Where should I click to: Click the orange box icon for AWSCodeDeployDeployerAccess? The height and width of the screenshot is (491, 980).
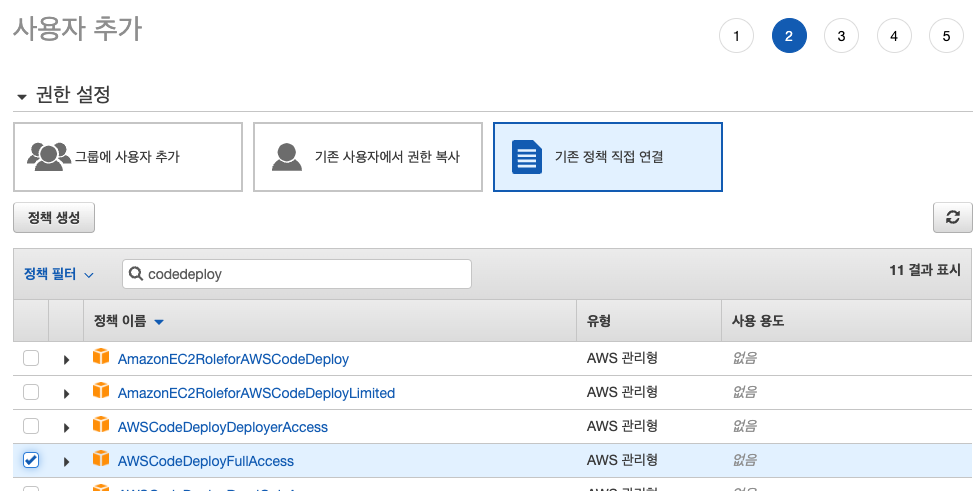coord(101,425)
